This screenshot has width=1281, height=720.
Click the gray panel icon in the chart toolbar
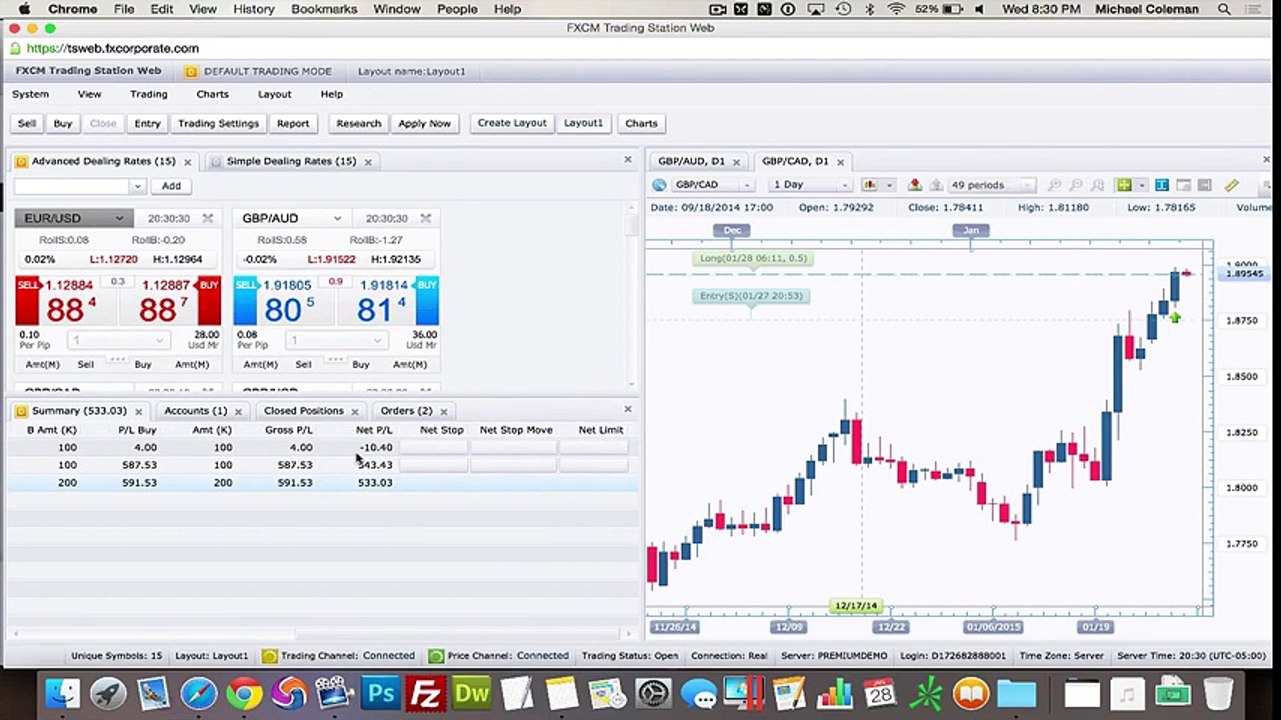1205,185
